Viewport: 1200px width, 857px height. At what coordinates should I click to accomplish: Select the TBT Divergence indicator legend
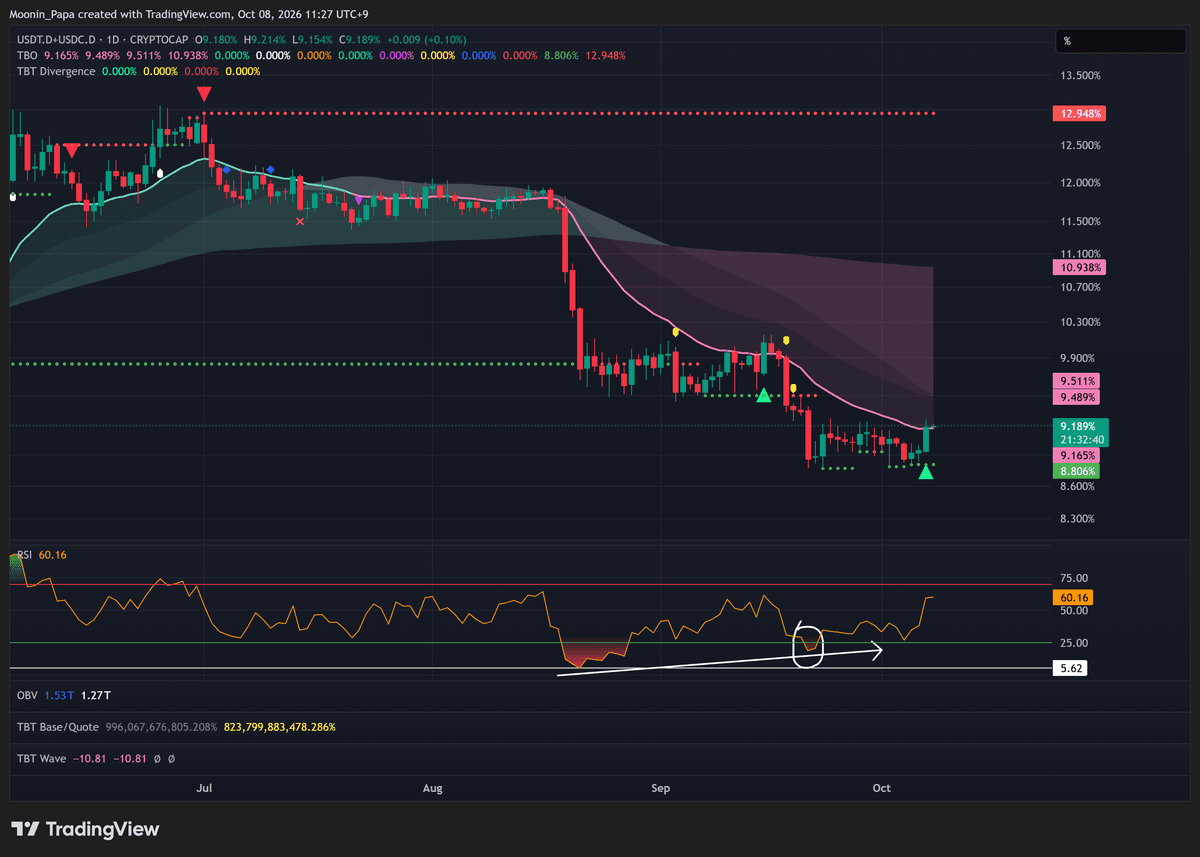tap(56, 71)
